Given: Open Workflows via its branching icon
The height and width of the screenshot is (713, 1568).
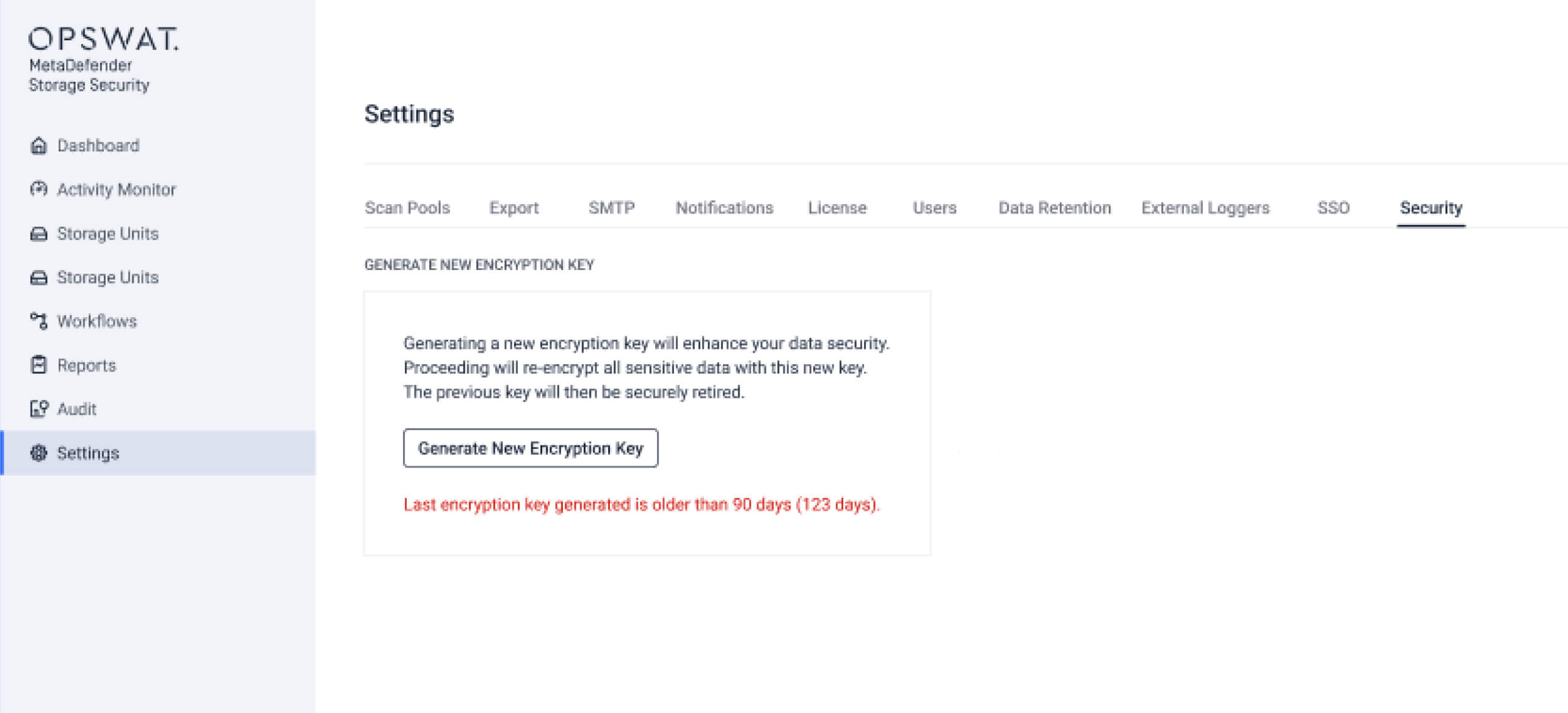Looking at the screenshot, I should click(39, 321).
